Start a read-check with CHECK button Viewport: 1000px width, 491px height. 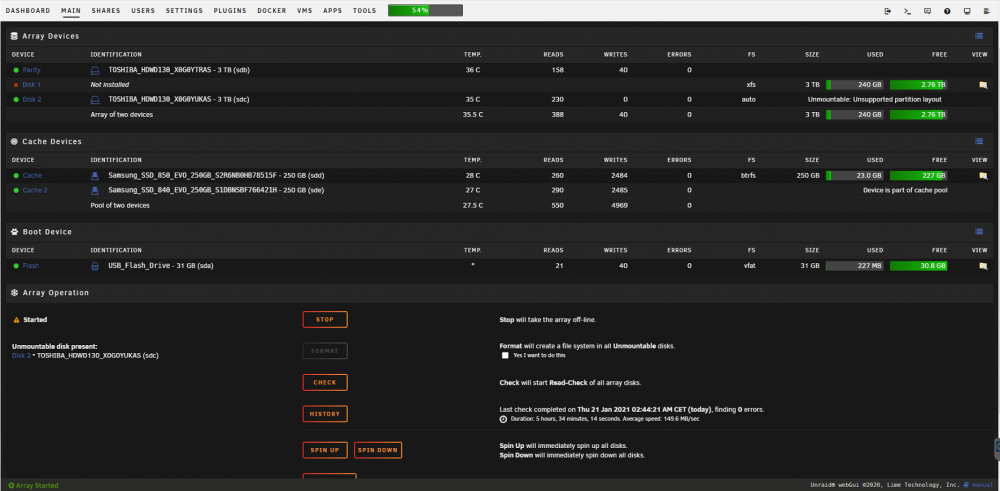(x=325, y=383)
